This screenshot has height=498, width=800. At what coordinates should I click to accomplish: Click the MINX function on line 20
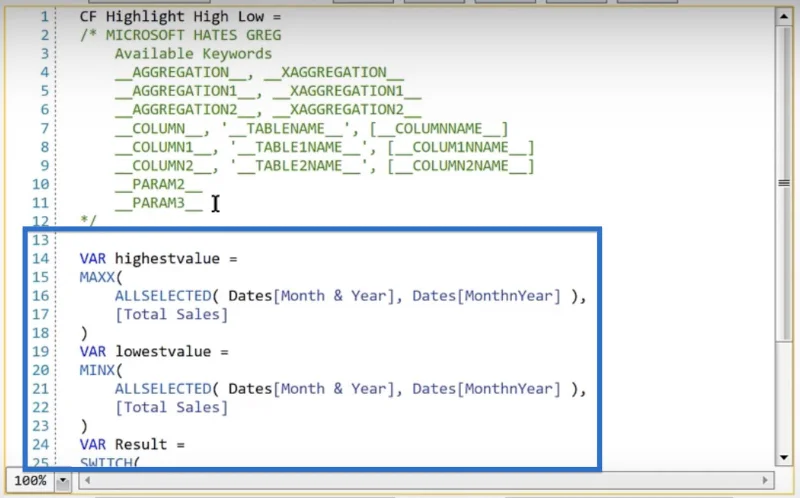[97, 370]
